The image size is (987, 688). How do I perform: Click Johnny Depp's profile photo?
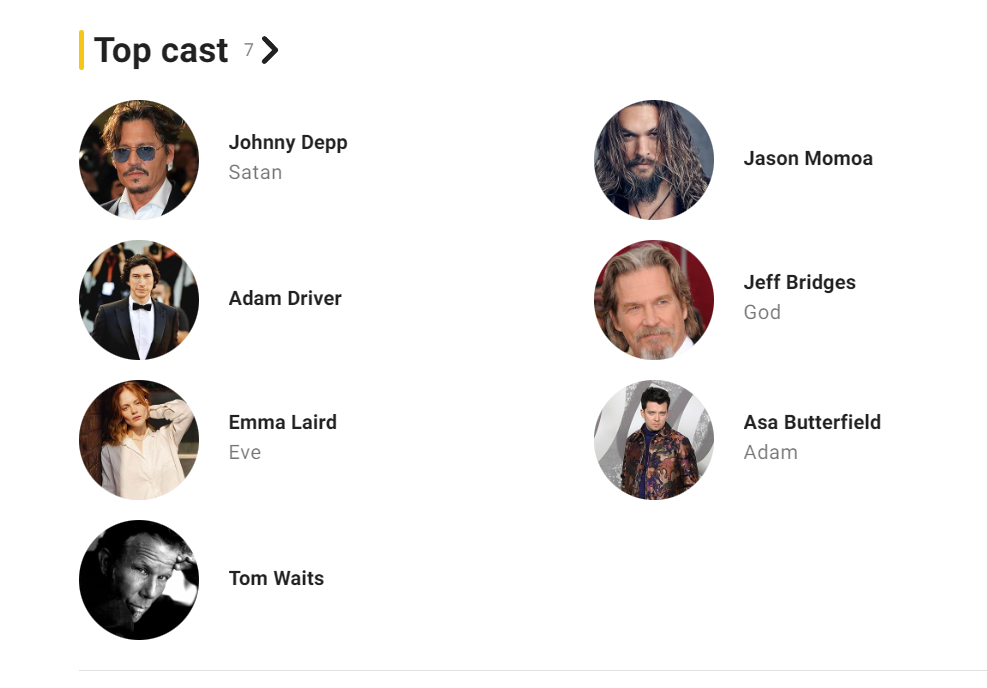(139, 159)
